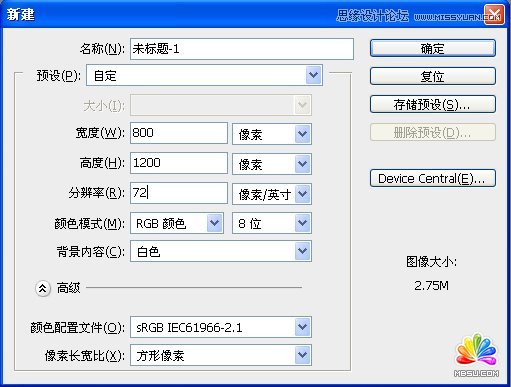Open the 高度 height unit dropdown
This screenshot has width=511, height=387.
click(x=272, y=164)
